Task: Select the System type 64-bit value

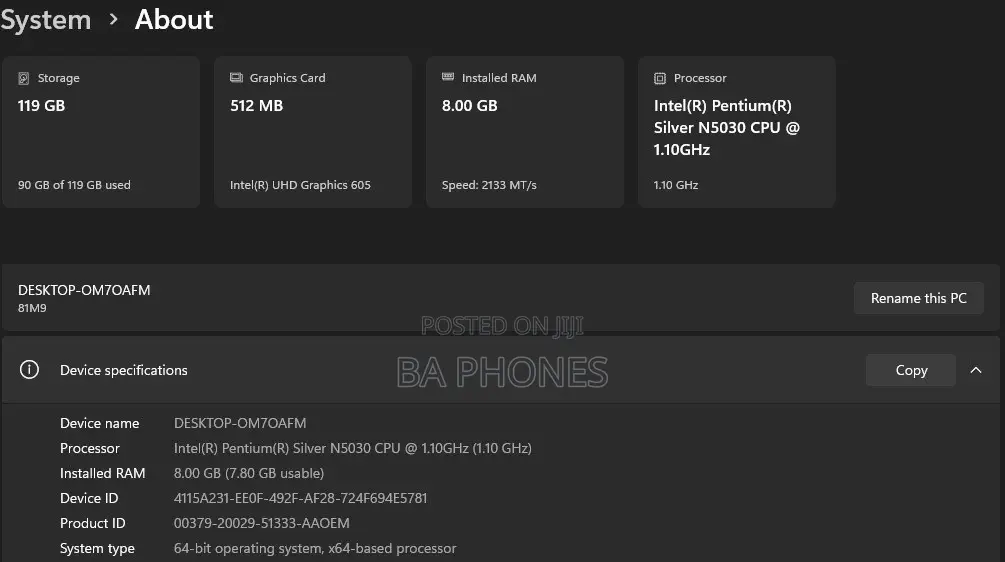Action: click(315, 549)
